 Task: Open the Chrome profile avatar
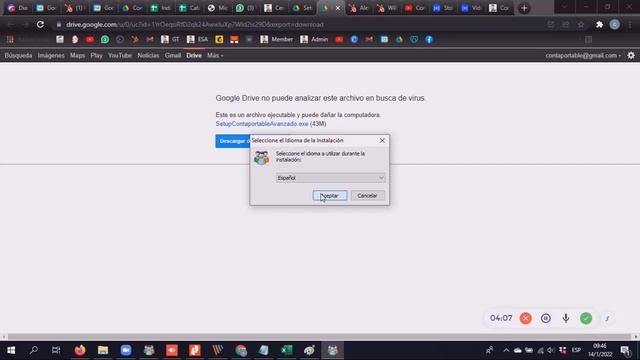coord(614,24)
